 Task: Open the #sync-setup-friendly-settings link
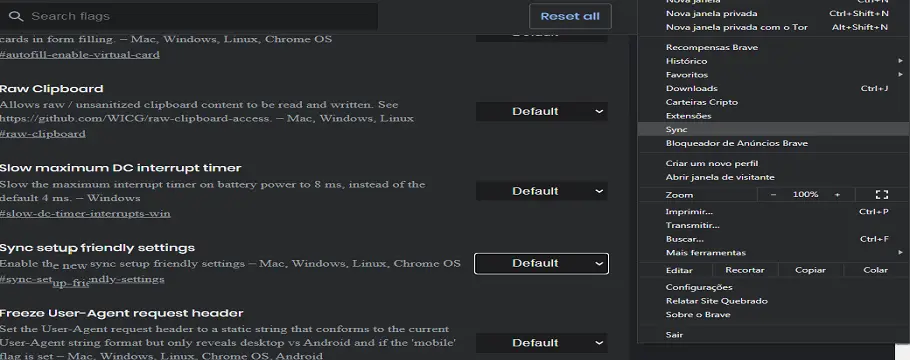tap(82, 280)
